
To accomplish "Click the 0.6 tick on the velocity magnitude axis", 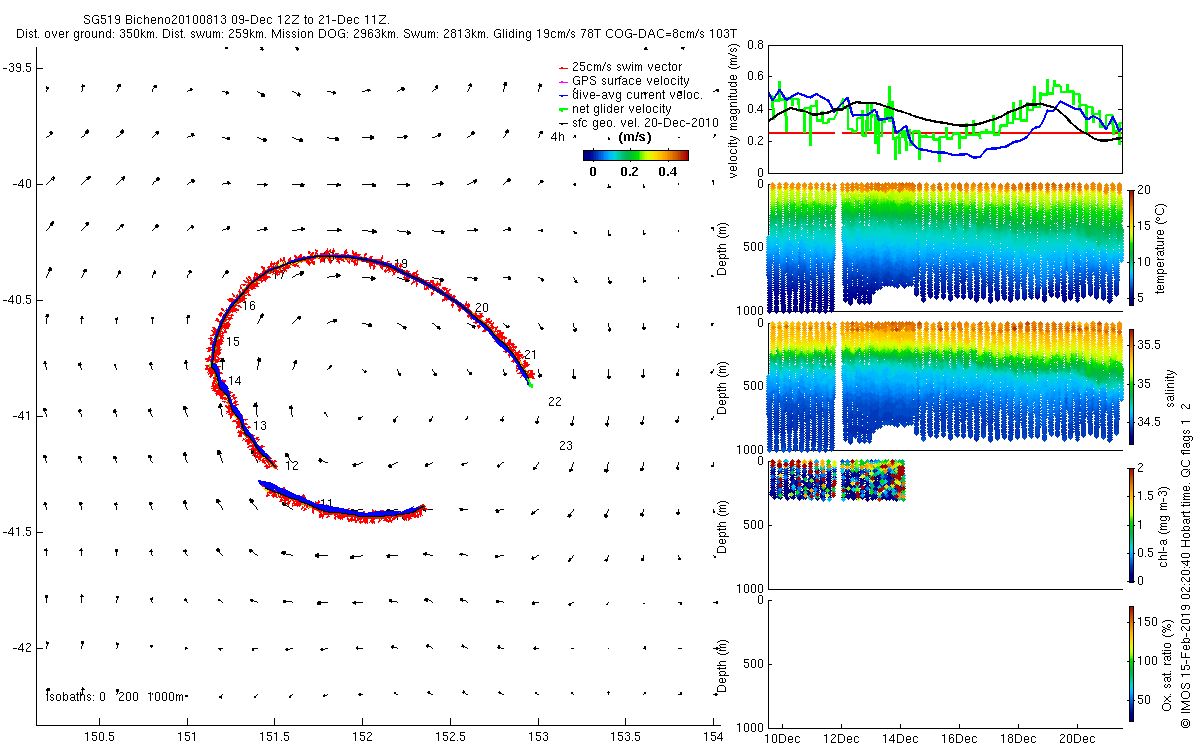I will coord(757,77).
